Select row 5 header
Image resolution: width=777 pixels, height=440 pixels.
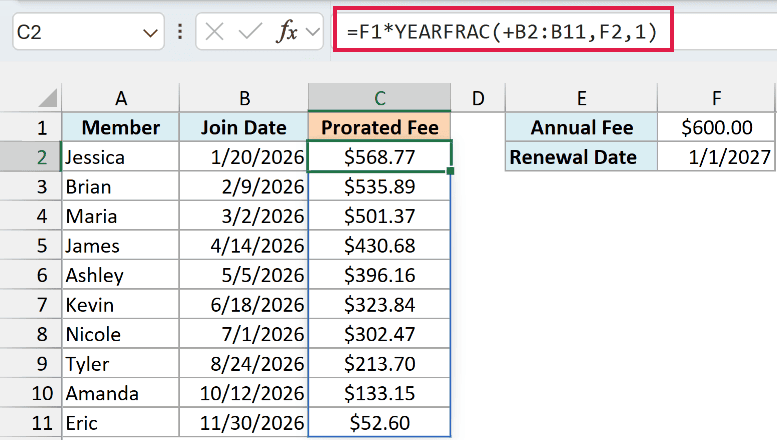(x=31, y=245)
